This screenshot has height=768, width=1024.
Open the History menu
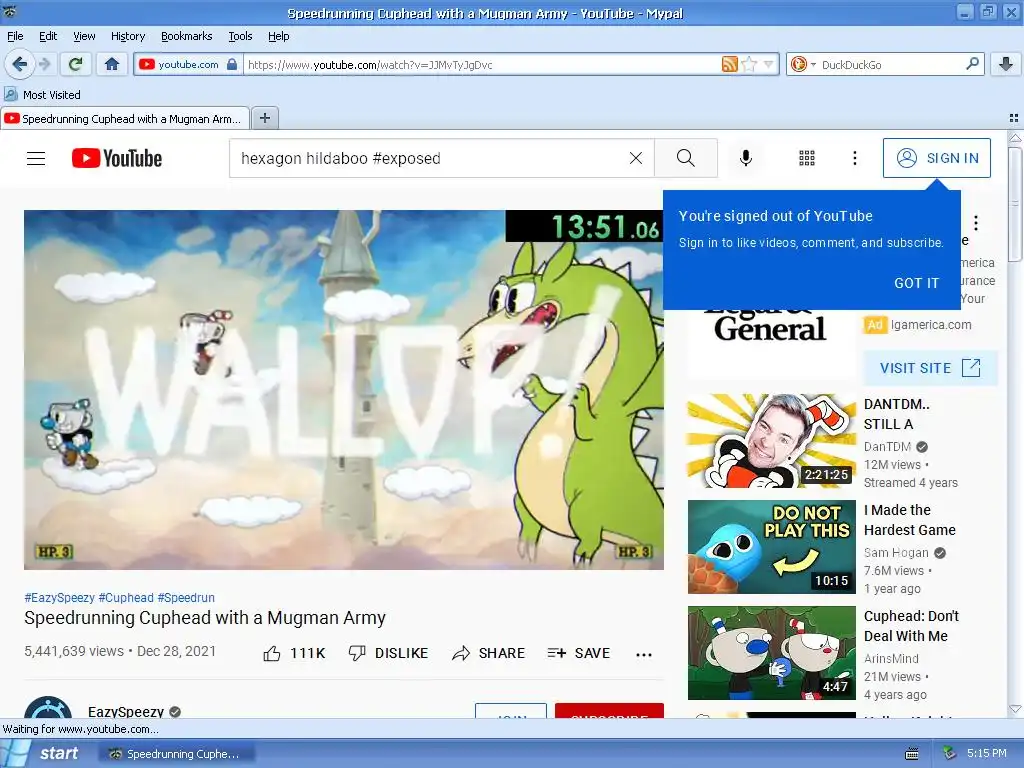coord(127,36)
